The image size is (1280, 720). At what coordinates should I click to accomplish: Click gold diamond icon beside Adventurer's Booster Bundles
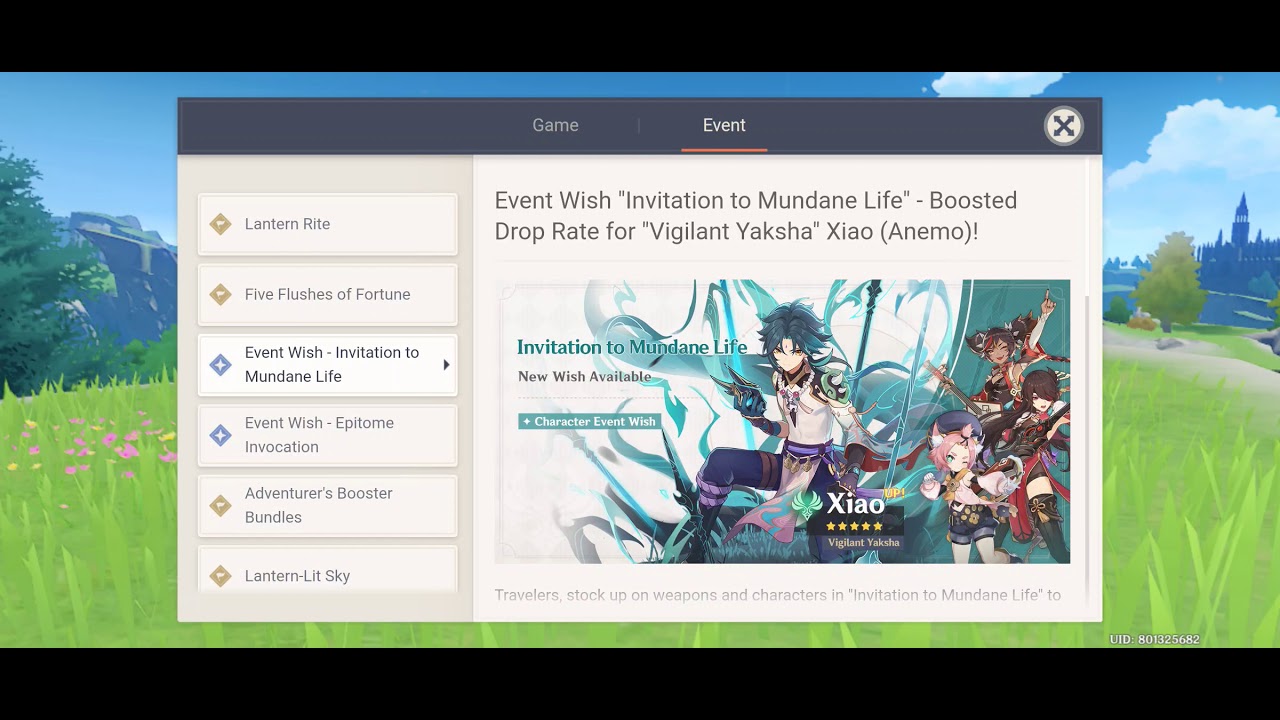point(221,505)
